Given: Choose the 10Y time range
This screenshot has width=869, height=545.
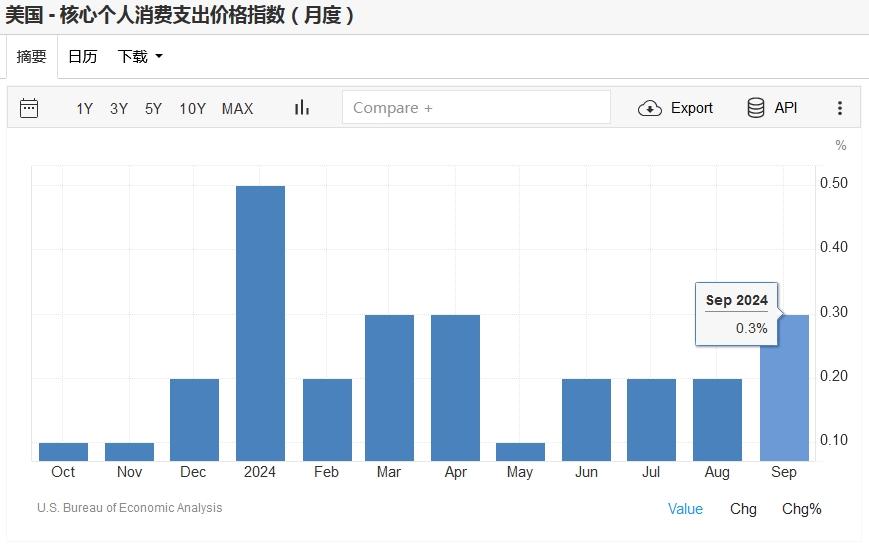Looking at the screenshot, I should tap(192, 108).
